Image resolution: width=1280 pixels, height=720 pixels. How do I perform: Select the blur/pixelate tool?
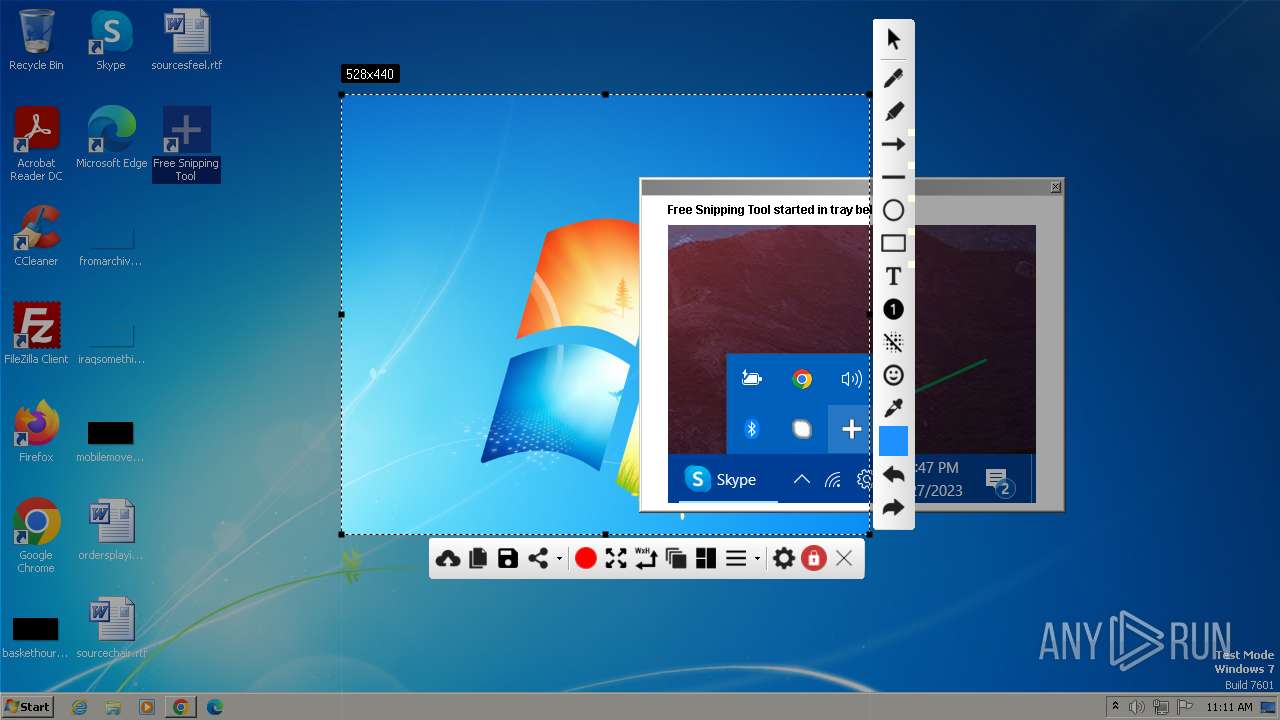[x=893, y=342]
